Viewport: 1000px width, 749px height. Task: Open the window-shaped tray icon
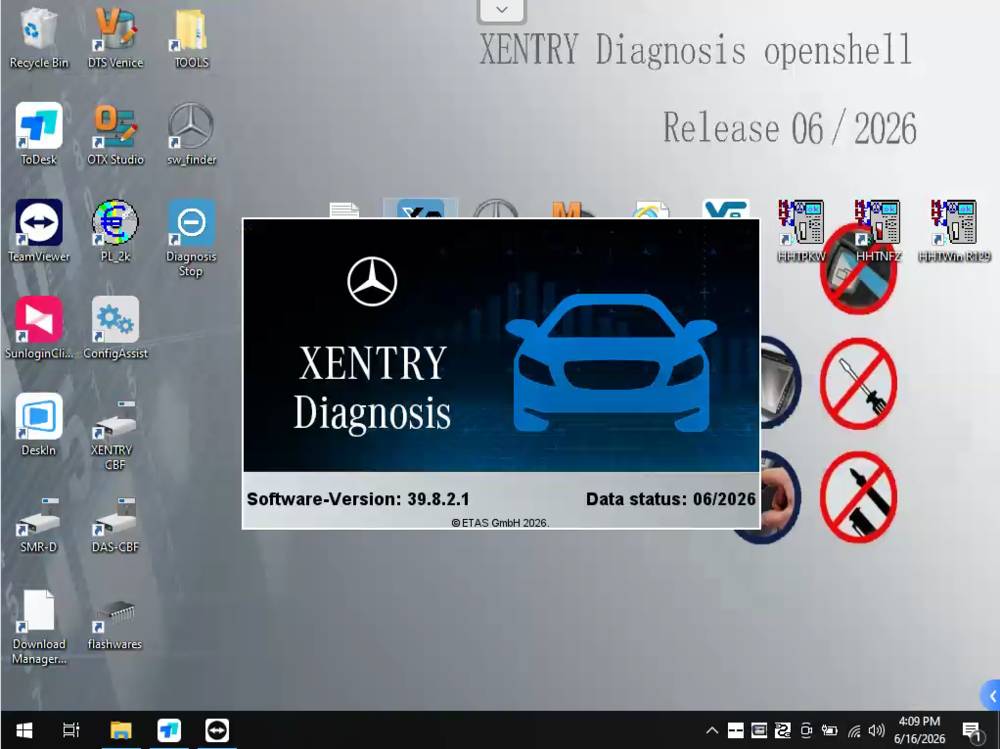point(759,730)
